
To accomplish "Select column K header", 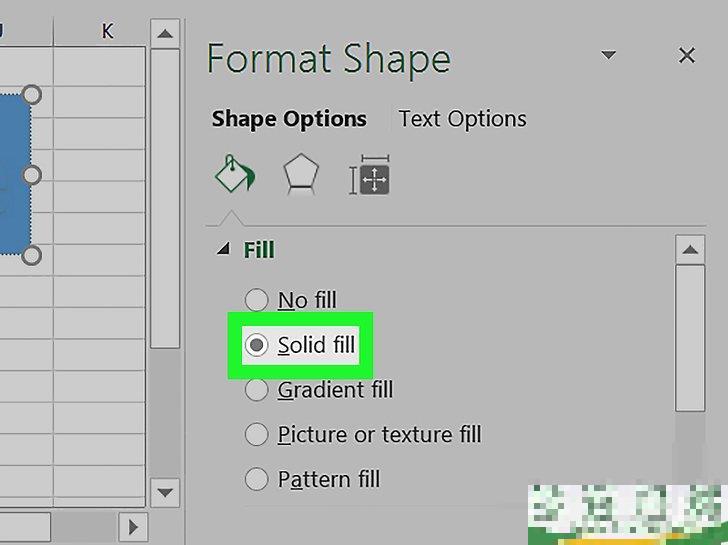I will click(107, 32).
